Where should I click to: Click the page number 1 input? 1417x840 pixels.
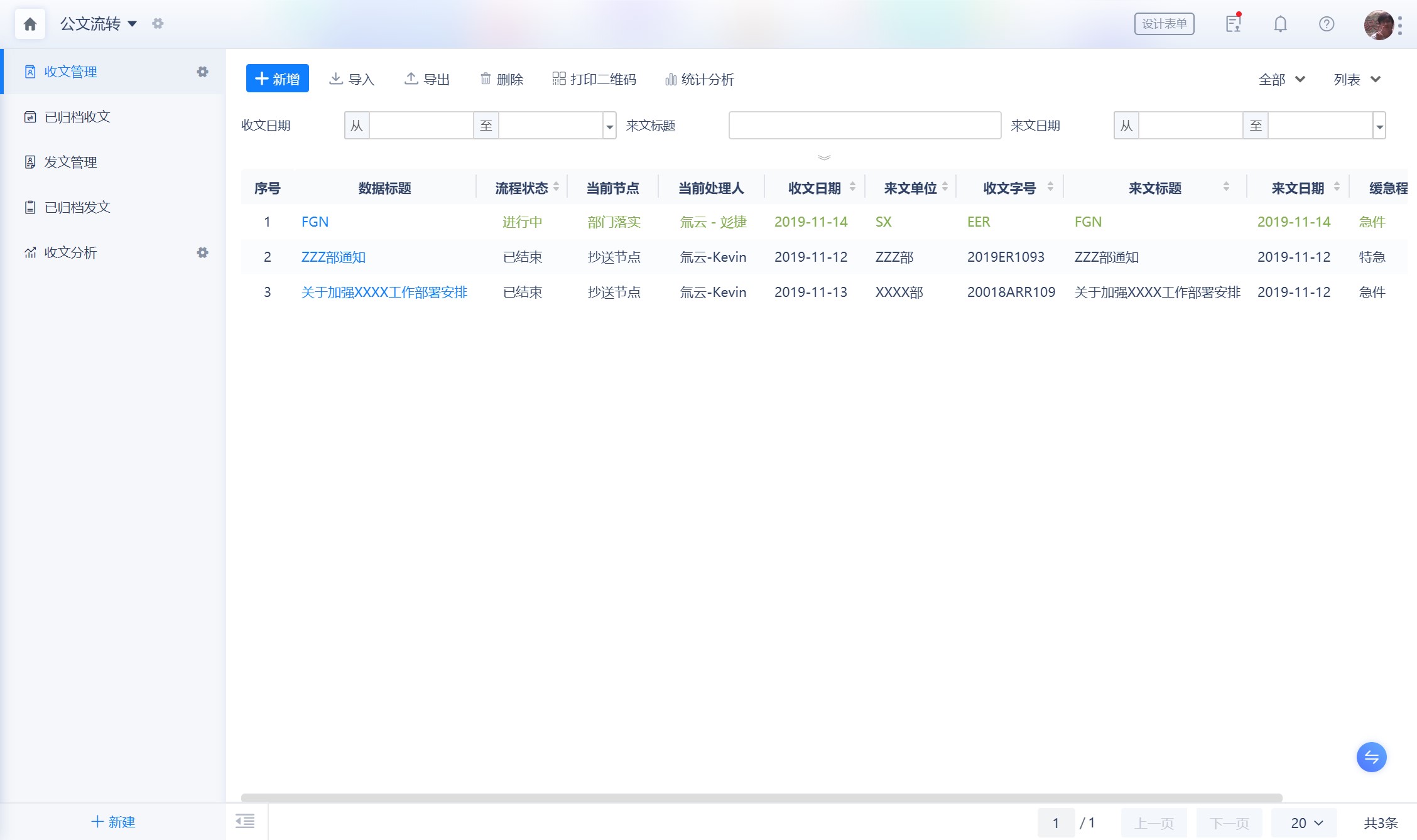pyautogui.click(x=1056, y=822)
